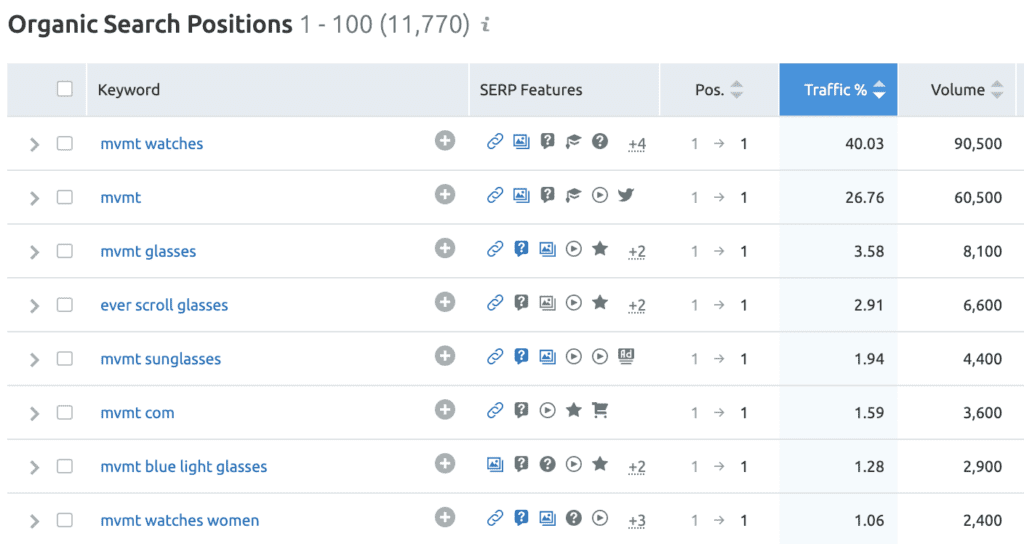Add mvmt watches keyword with plus icon

tap(445, 141)
